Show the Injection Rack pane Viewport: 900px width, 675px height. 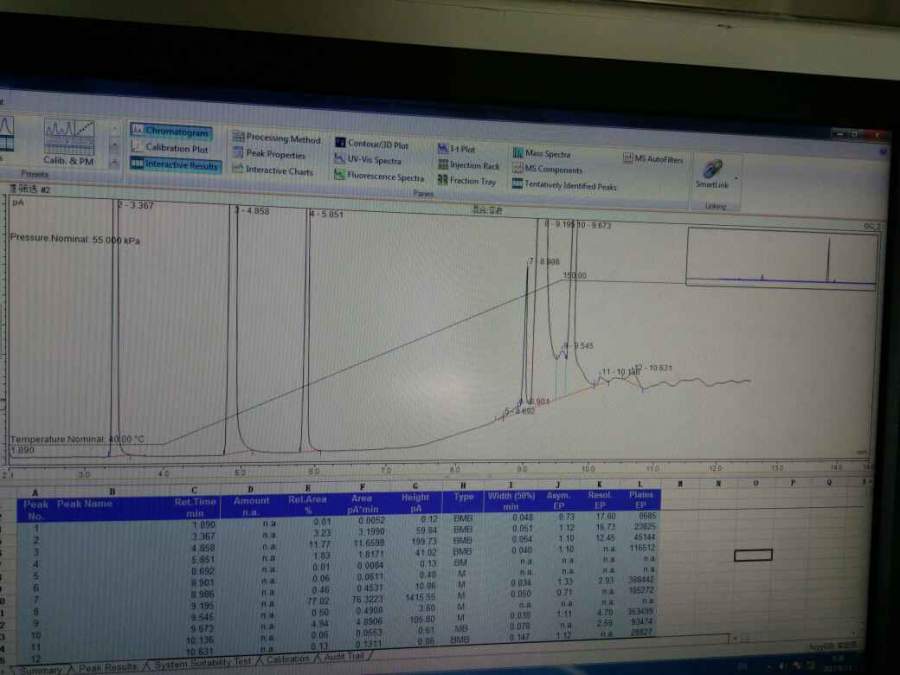coord(468,165)
